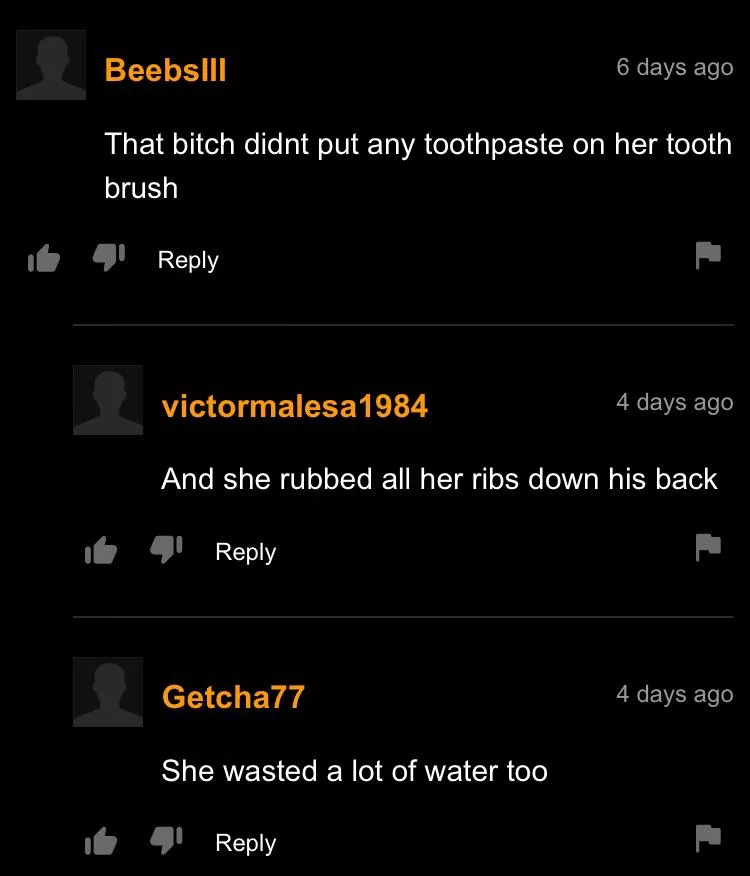Flag BeebsIII's comment as inappropriate
This screenshot has width=750, height=876.
click(708, 255)
